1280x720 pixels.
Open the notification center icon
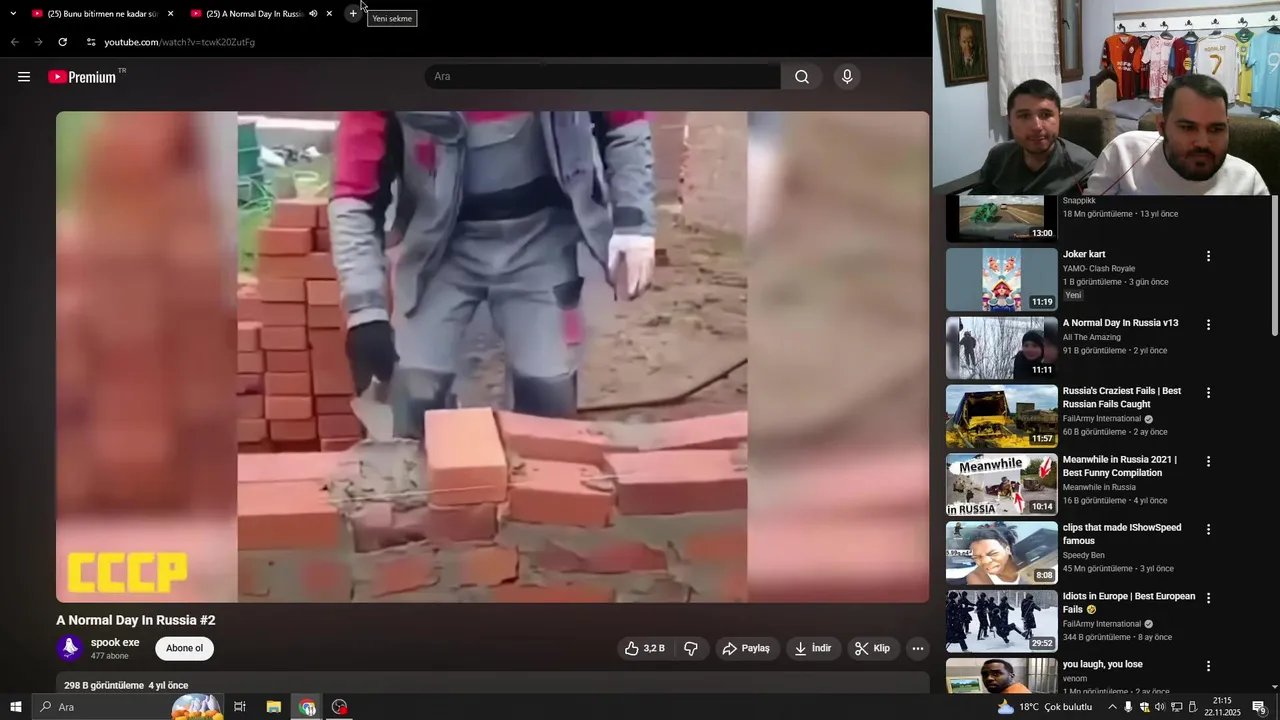point(1260,707)
